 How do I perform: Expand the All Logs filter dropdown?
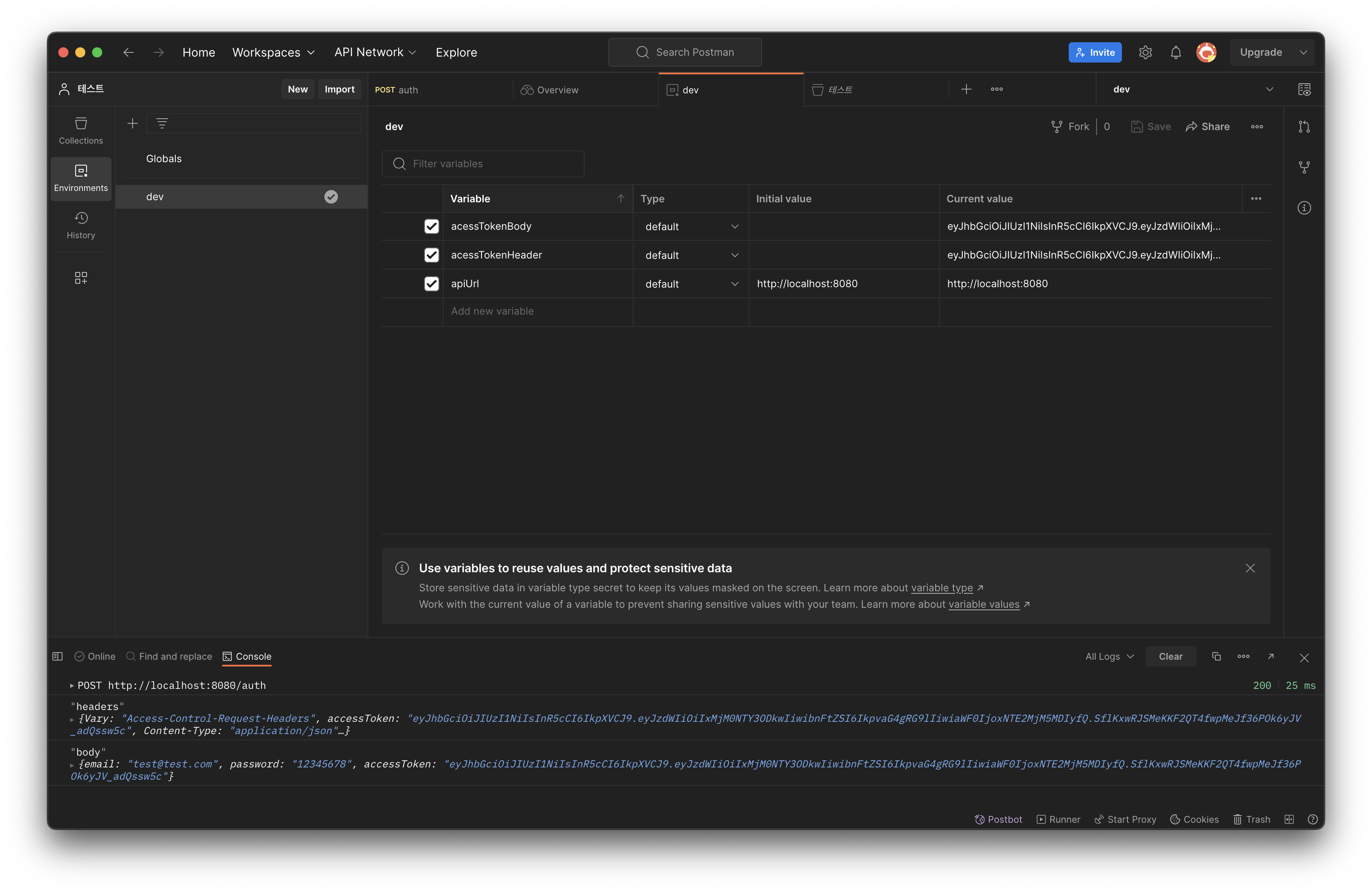(x=1109, y=656)
